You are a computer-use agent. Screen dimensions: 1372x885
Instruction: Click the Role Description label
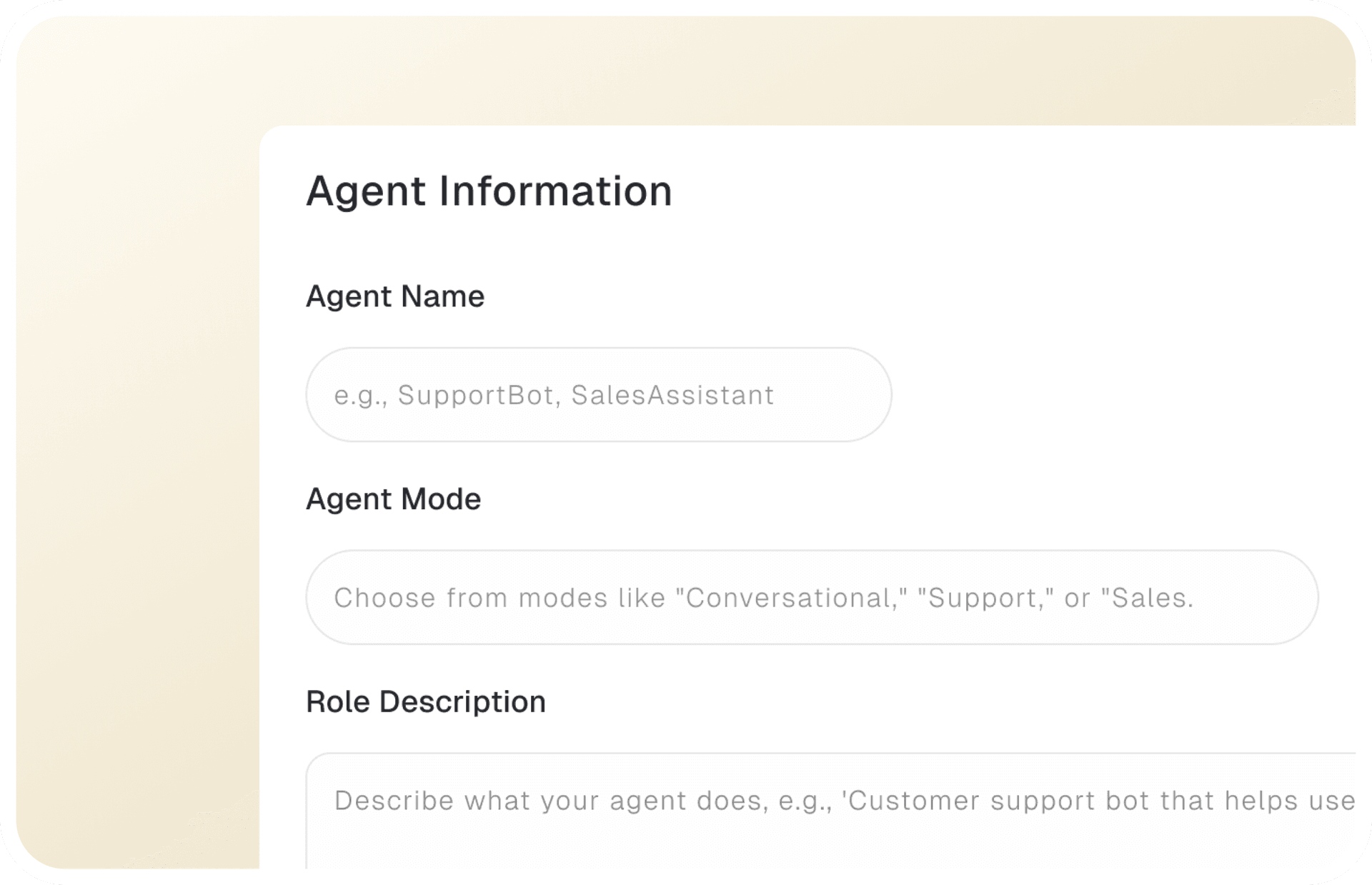[x=425, y=702]
